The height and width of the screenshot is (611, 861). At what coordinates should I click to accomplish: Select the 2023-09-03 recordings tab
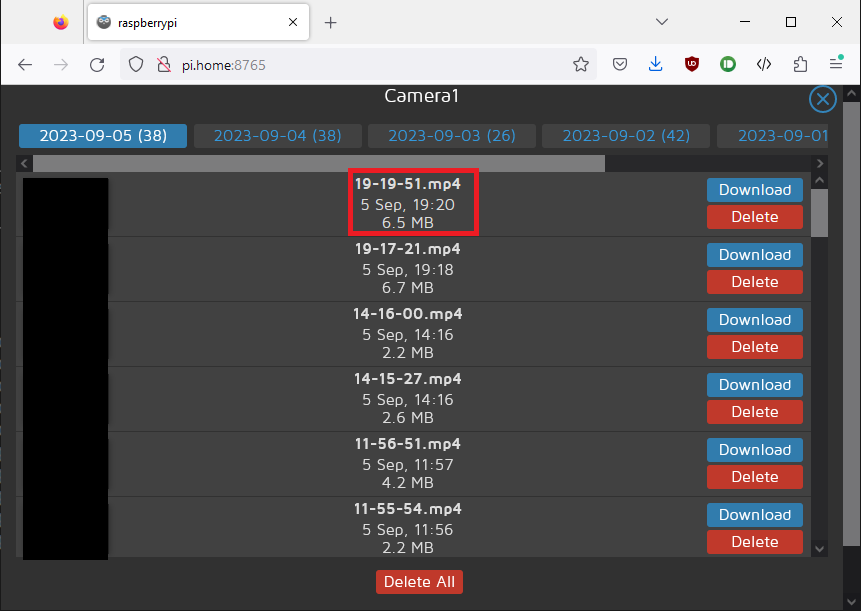coord(451,136)
